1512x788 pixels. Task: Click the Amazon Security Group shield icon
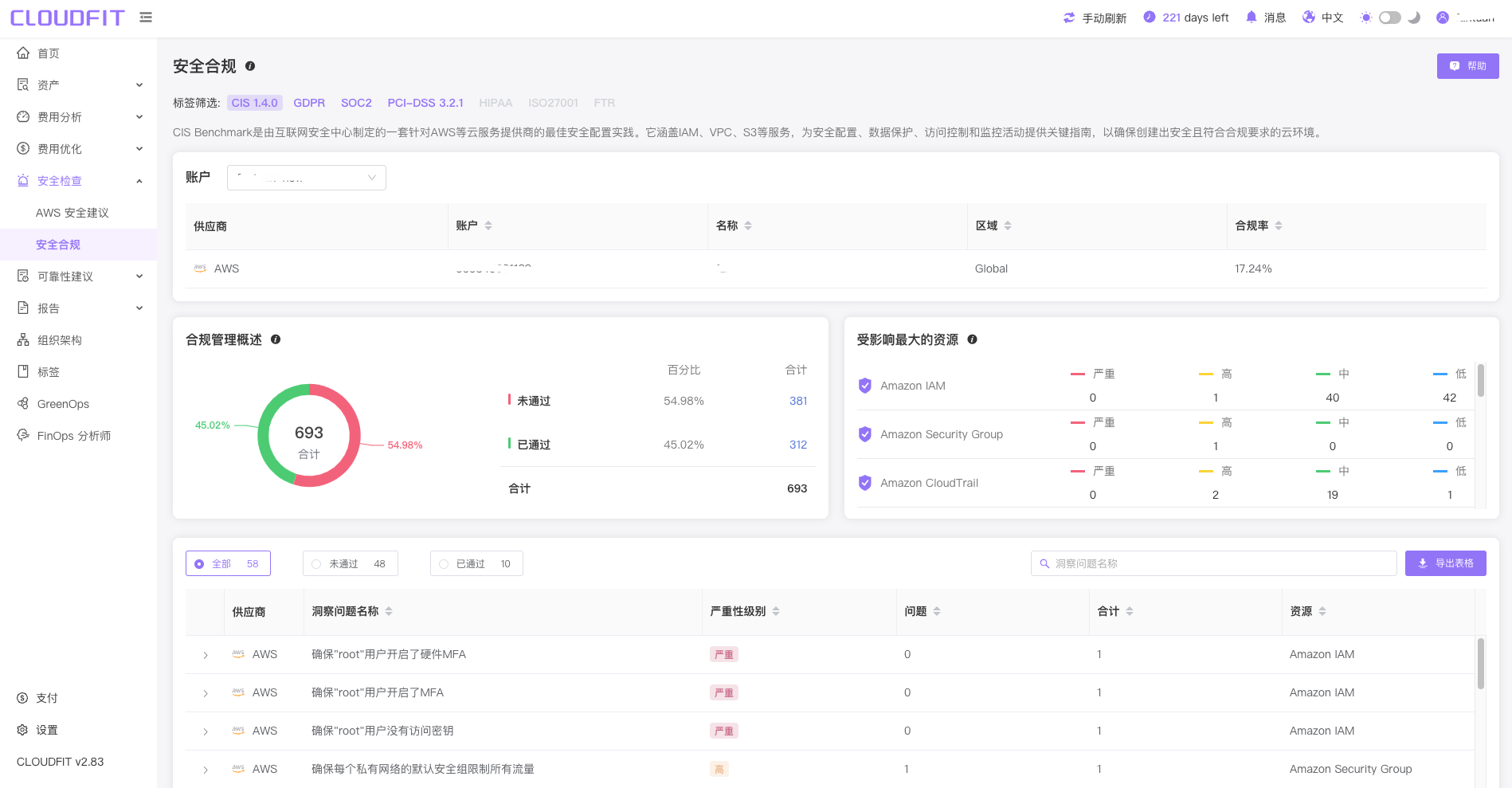click(865, 434)
